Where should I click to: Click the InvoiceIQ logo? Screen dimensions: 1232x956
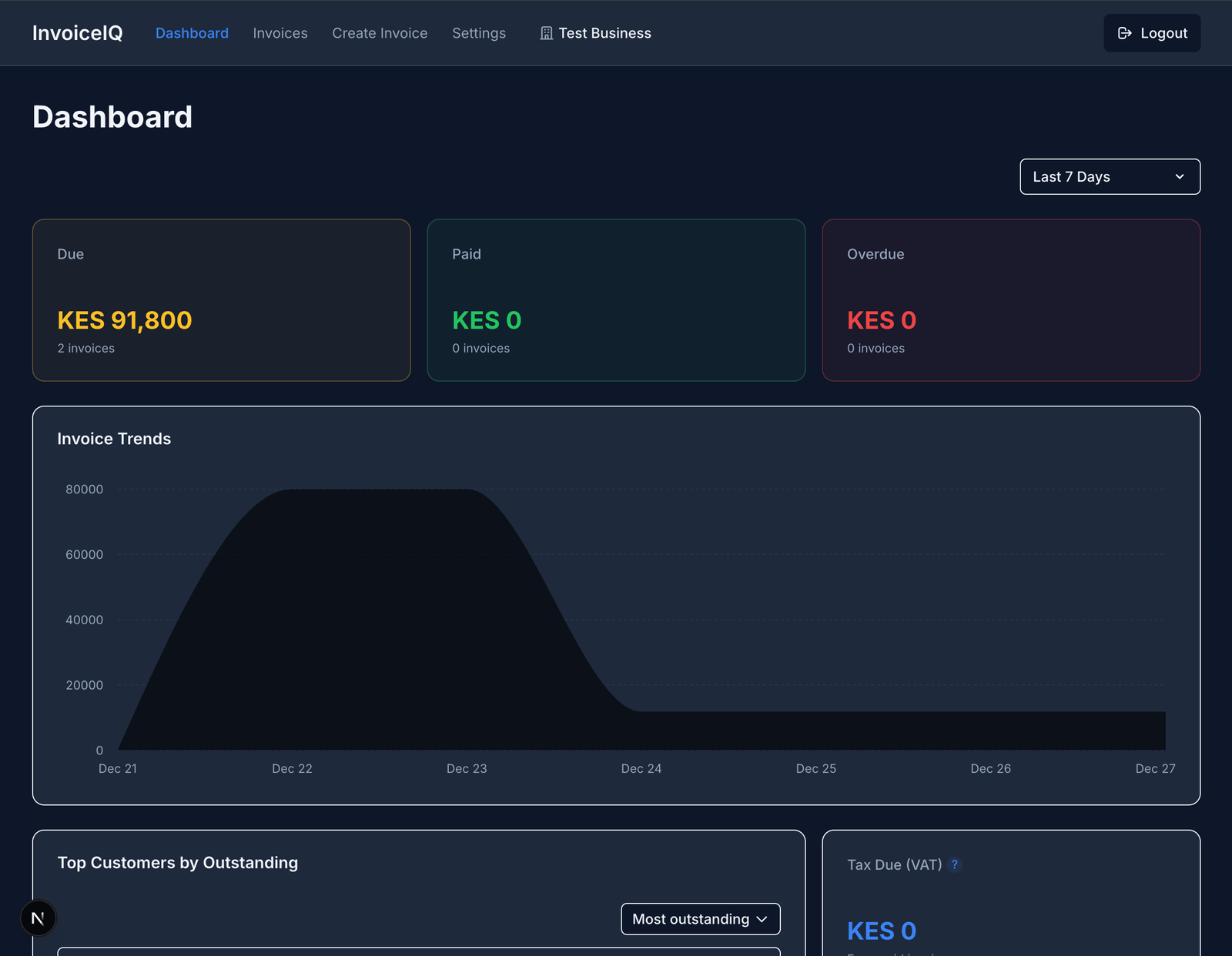coord(77,33)
